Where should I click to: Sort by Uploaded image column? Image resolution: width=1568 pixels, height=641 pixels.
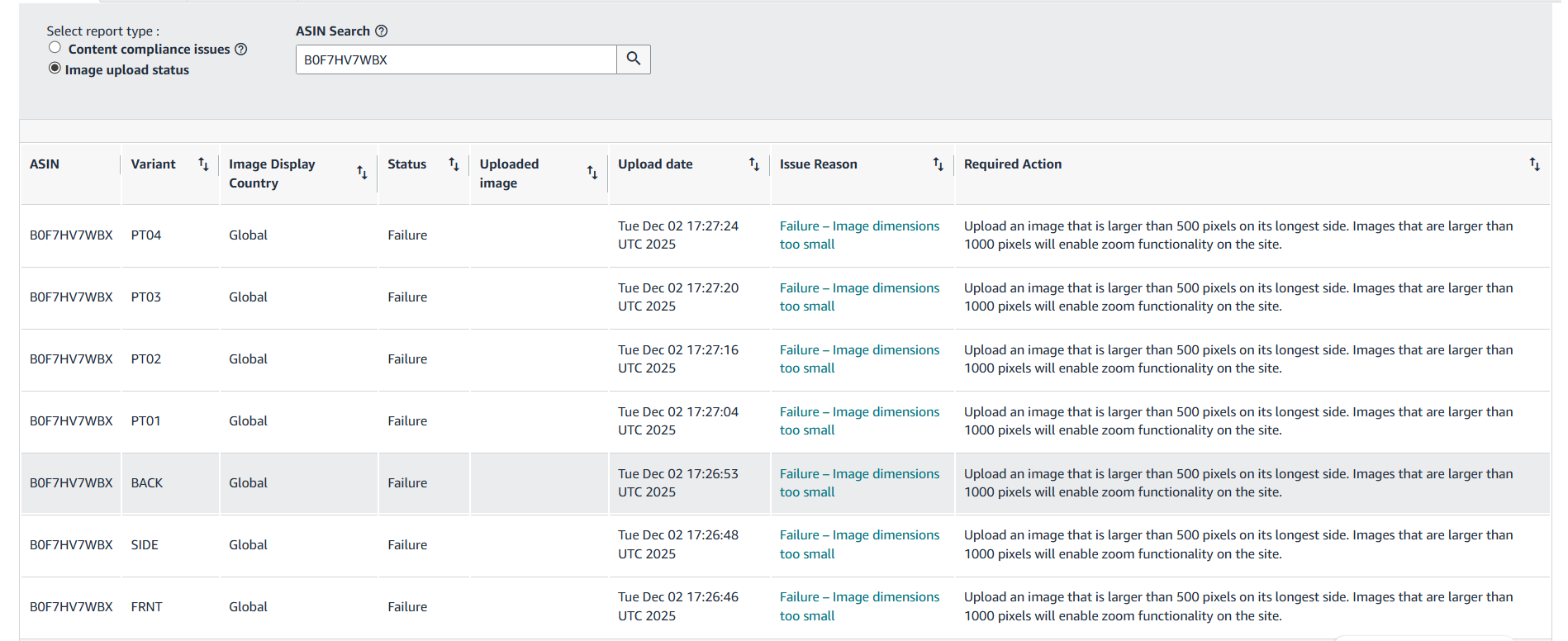tap(592, 172)
